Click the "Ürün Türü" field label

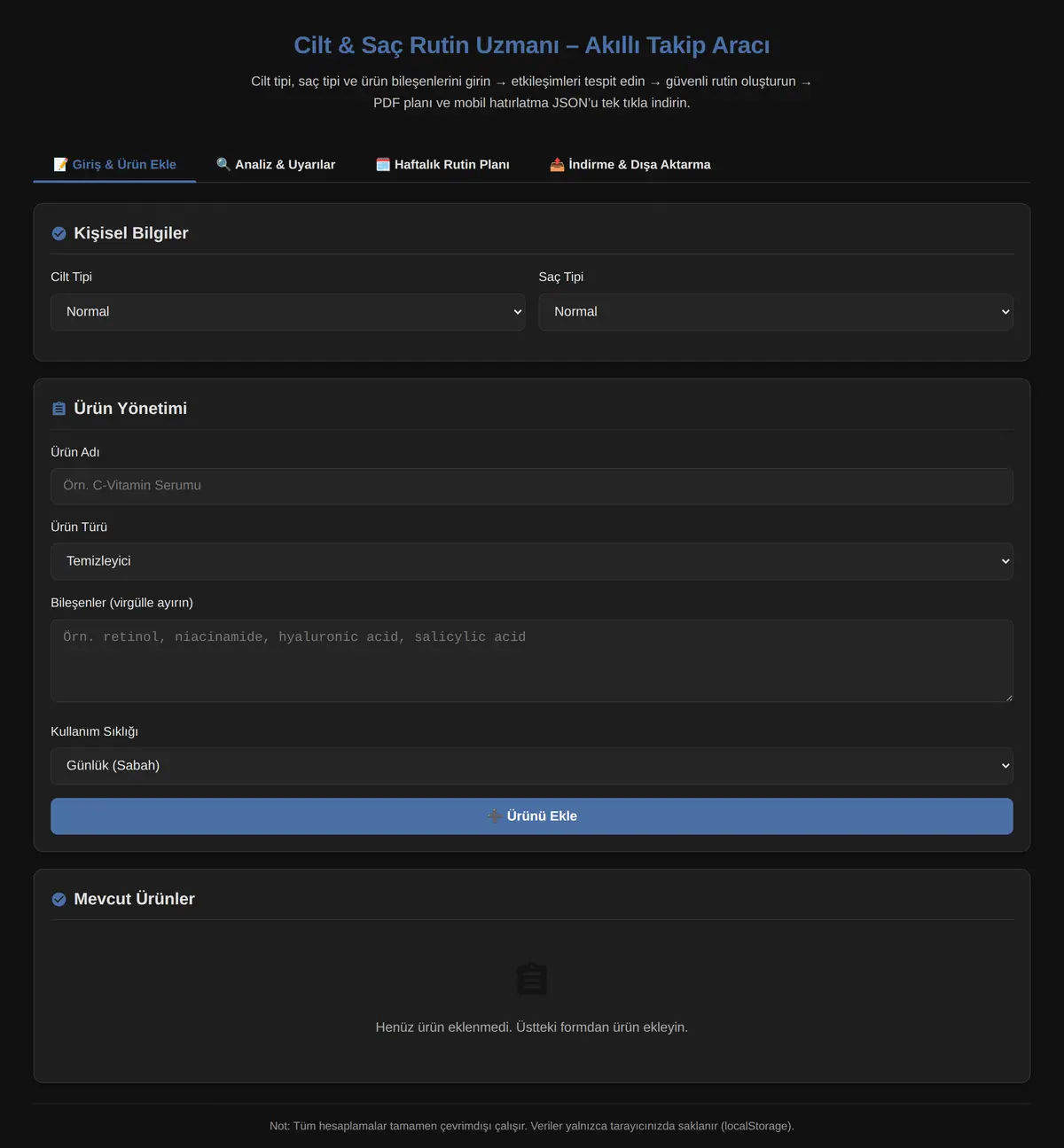click(x=79, y=527)
